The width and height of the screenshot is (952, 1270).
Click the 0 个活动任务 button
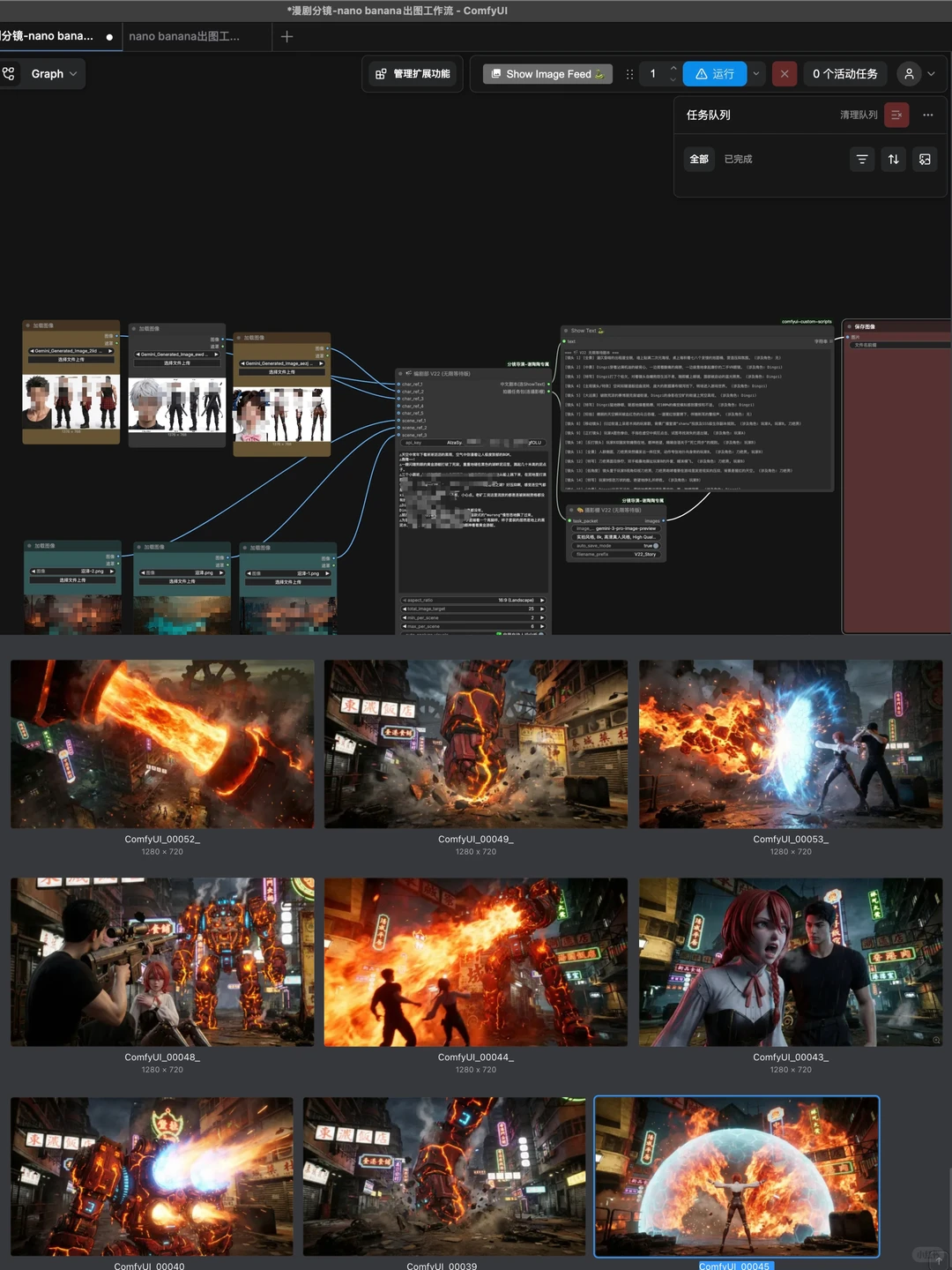click(x=844, y=74)
